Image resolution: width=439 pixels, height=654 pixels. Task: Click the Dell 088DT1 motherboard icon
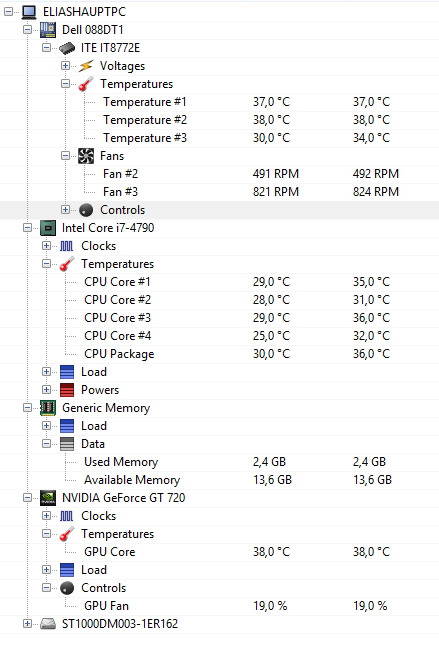tap(48, 30)
